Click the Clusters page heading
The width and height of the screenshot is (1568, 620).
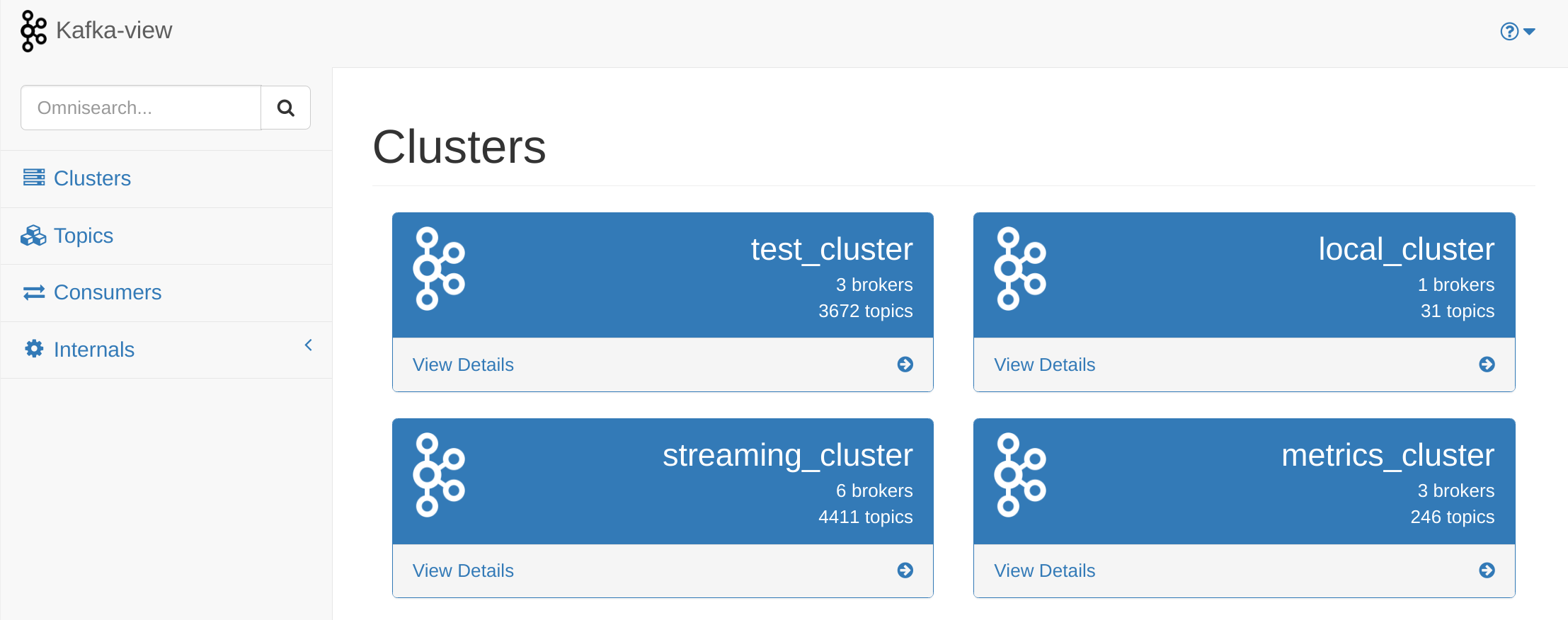(x=459, y=147)
